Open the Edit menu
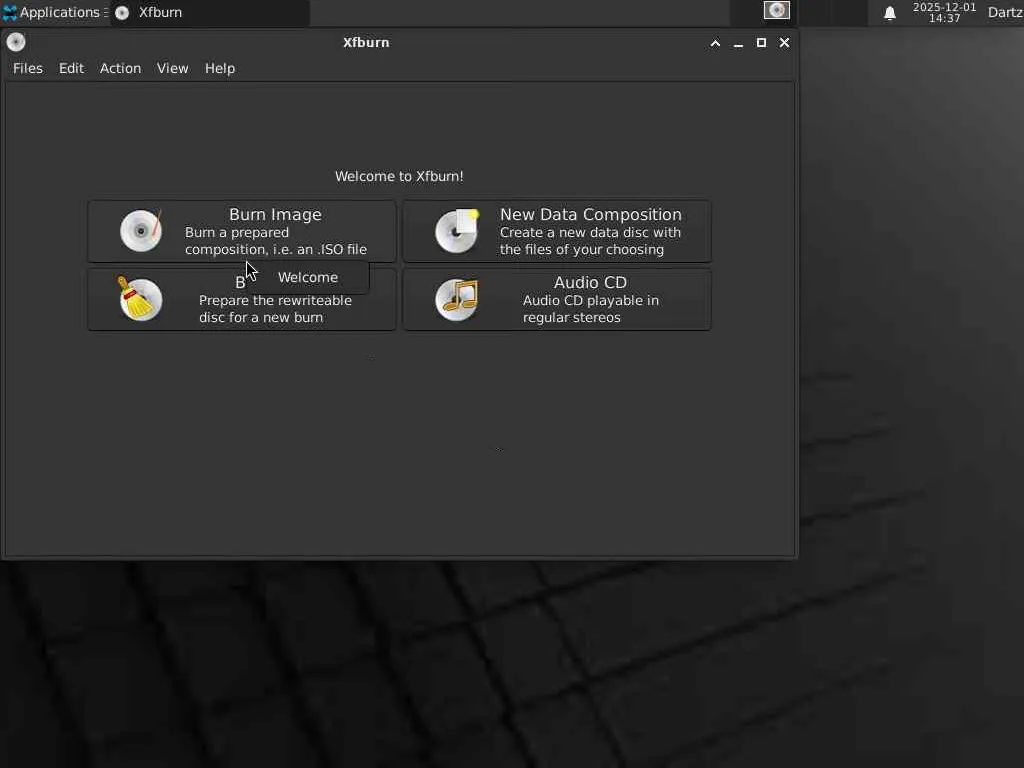This screenshot has height=768, width=1024. [71, 68]
